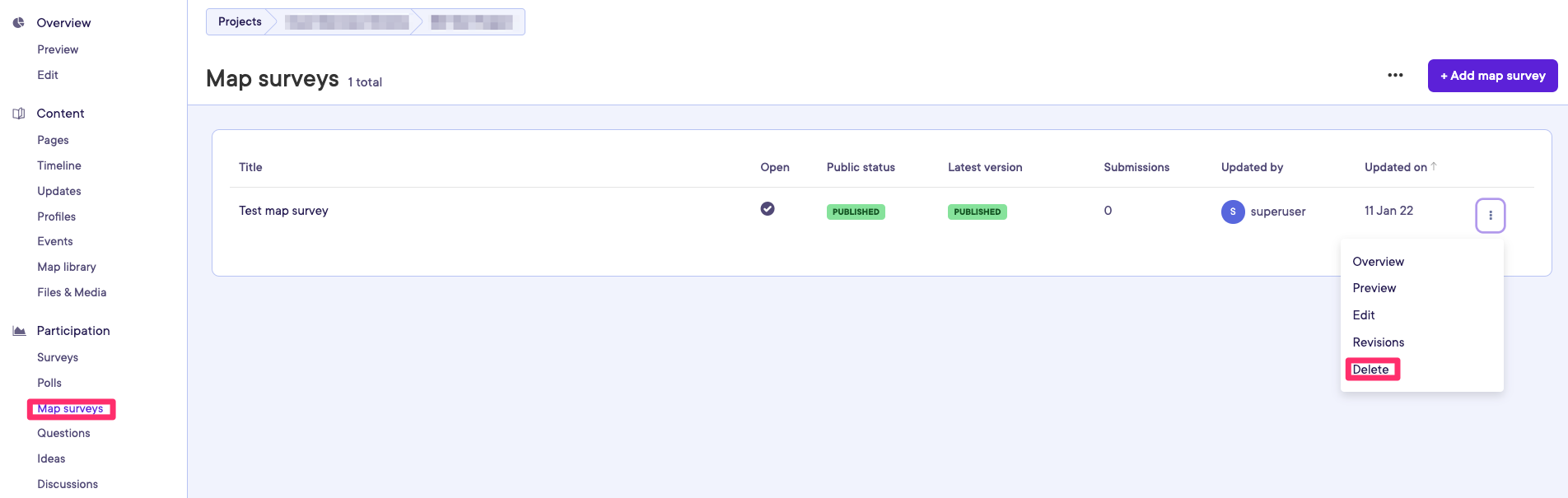Sort the table by Title column header

(x=250, y=167)
